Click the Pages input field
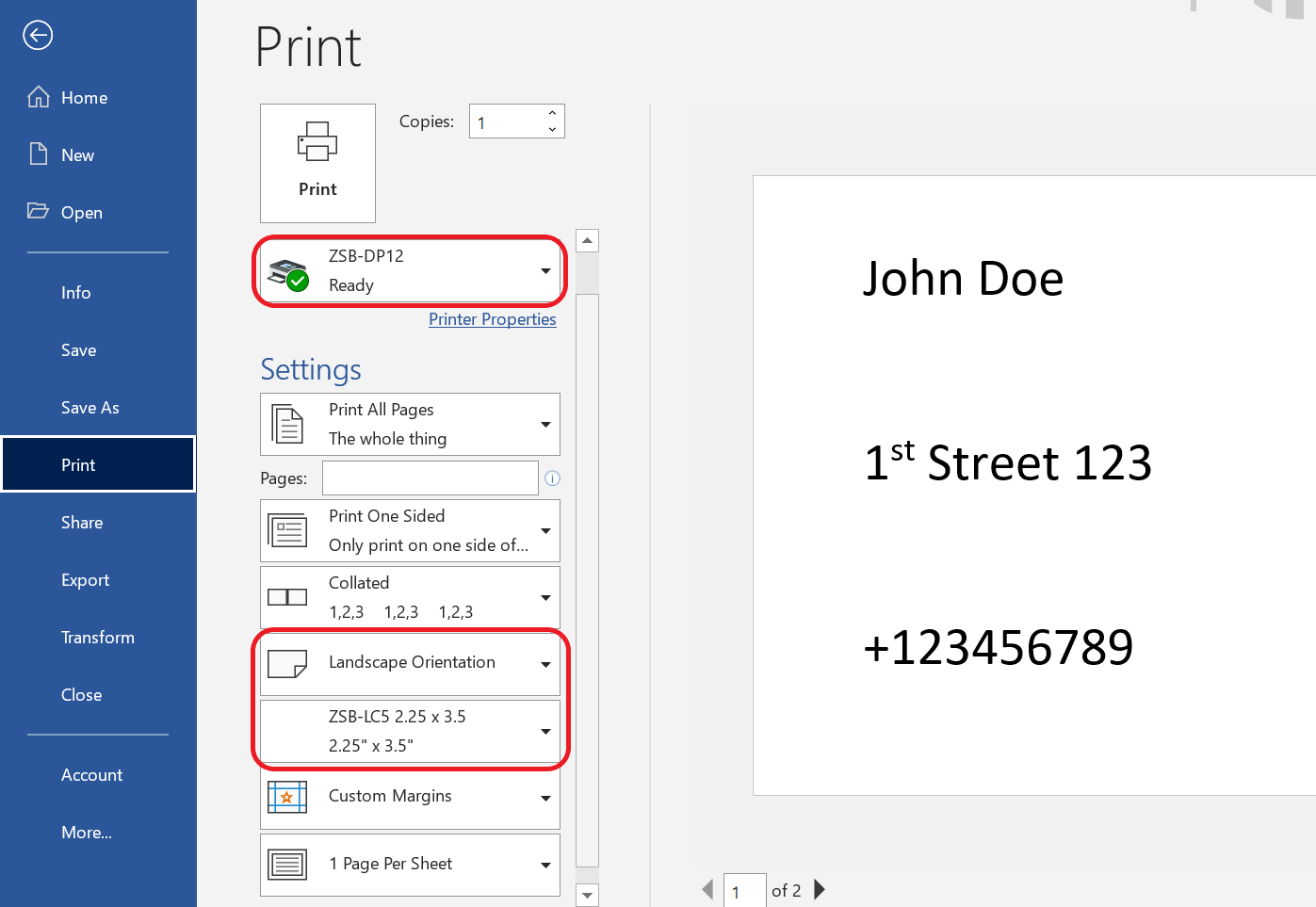 430,478
